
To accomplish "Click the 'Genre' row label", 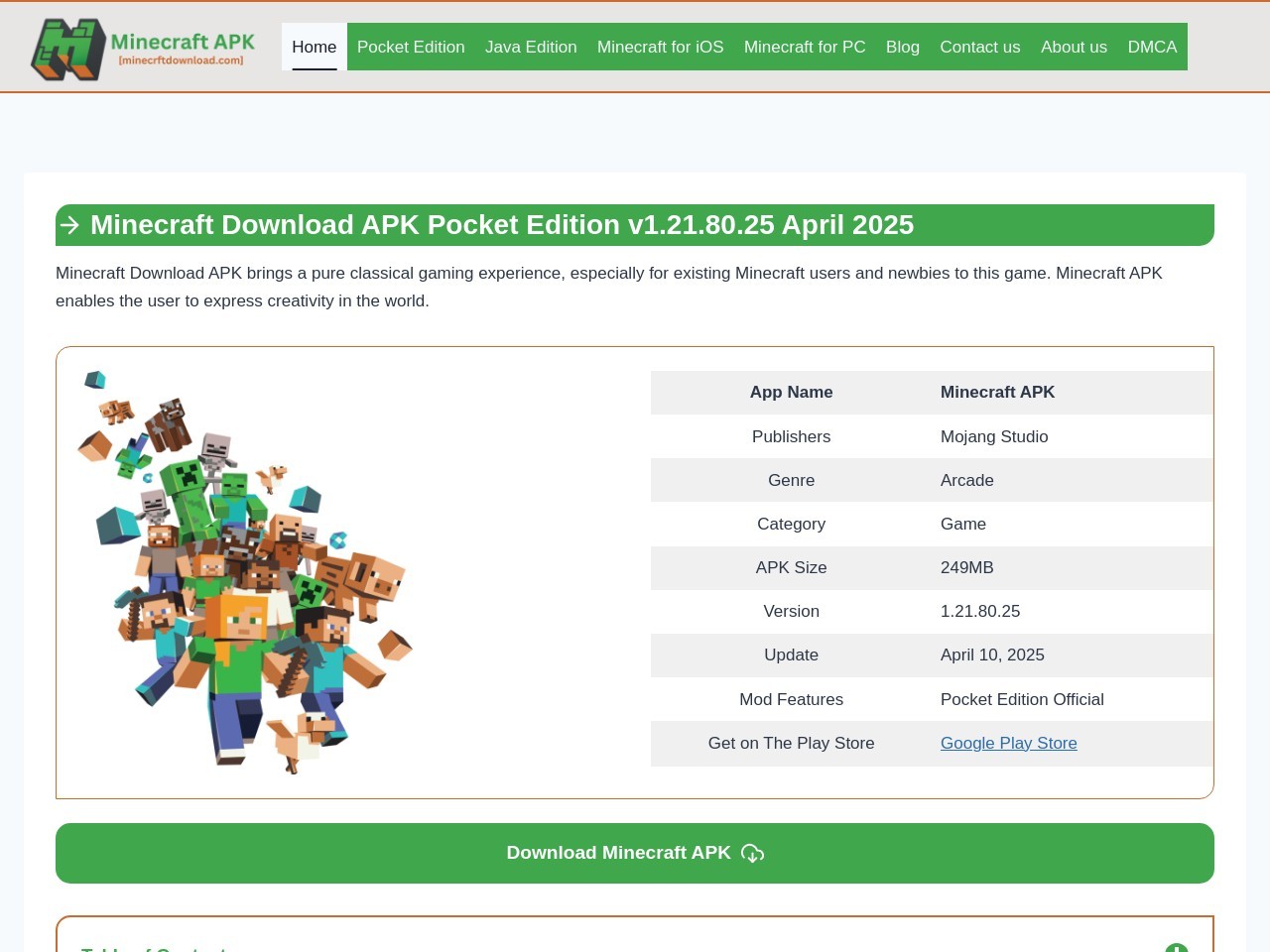I will click(x=792, y=480).
